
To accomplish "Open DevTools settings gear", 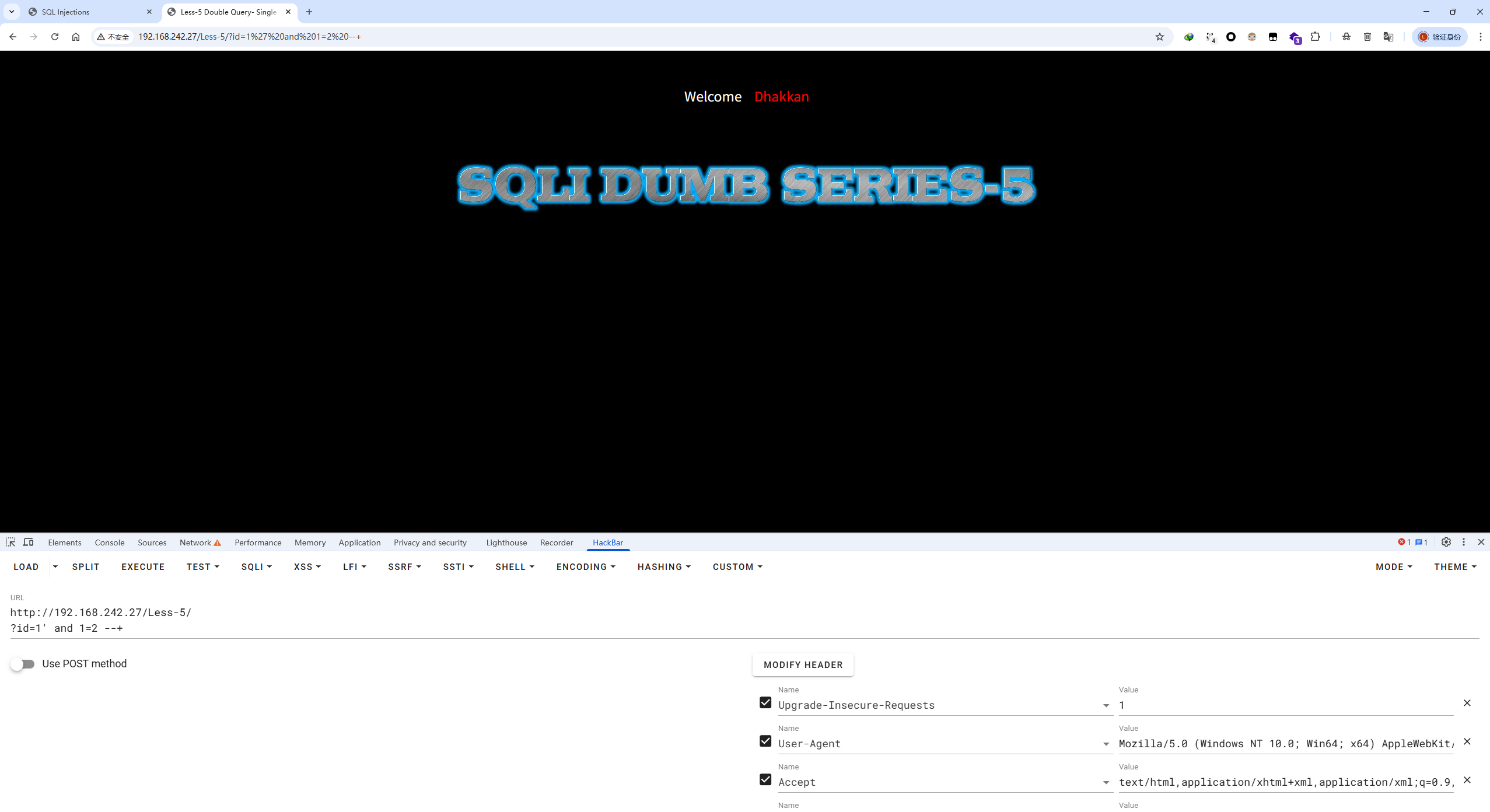I will coord(1446,542).
